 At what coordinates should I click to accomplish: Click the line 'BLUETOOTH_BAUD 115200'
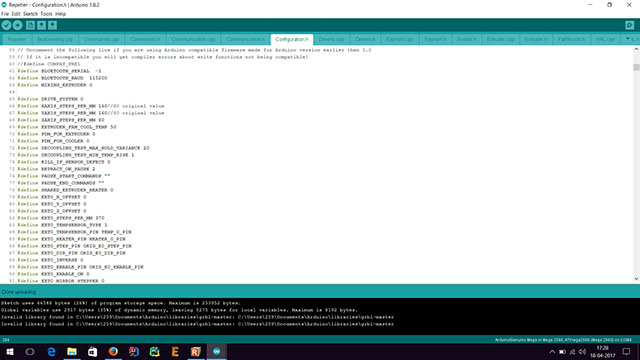[62, 78]
